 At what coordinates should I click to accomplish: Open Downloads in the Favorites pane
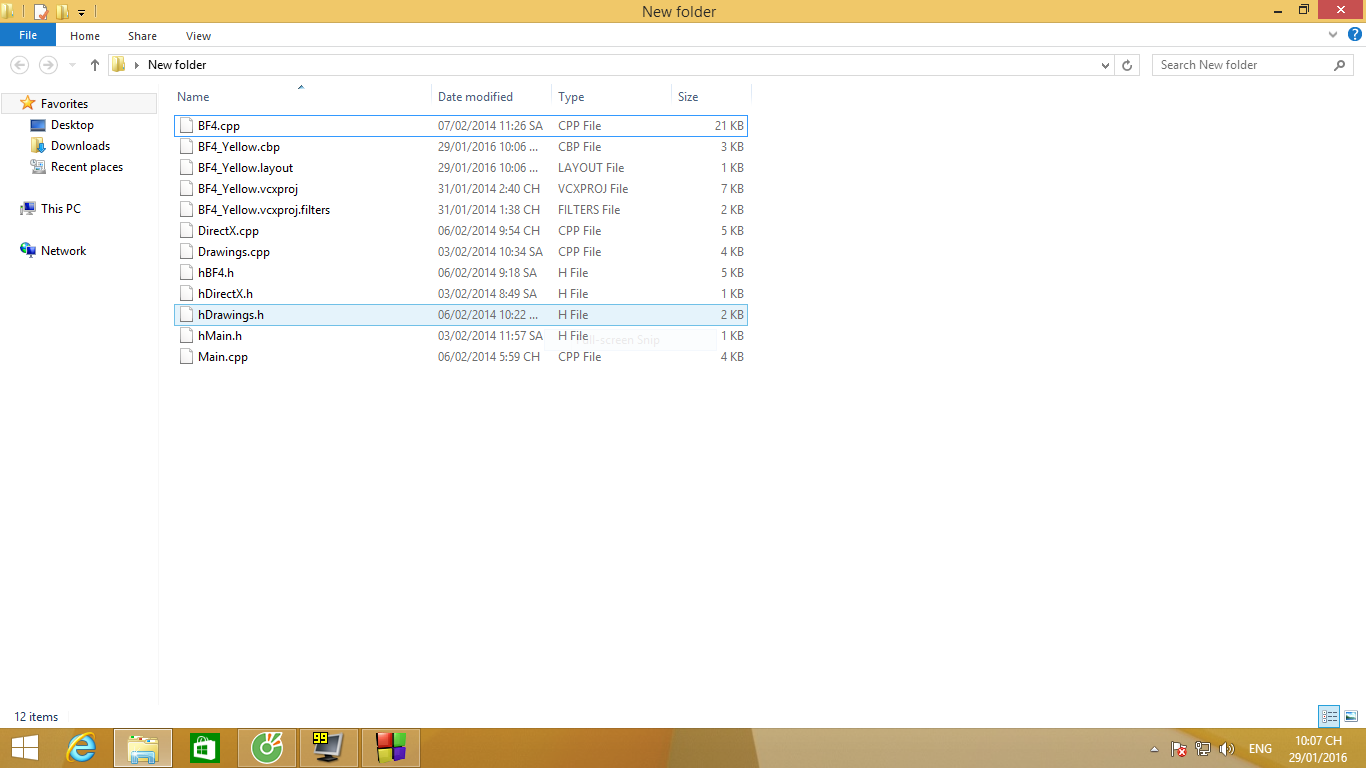[x=80, y=146]
